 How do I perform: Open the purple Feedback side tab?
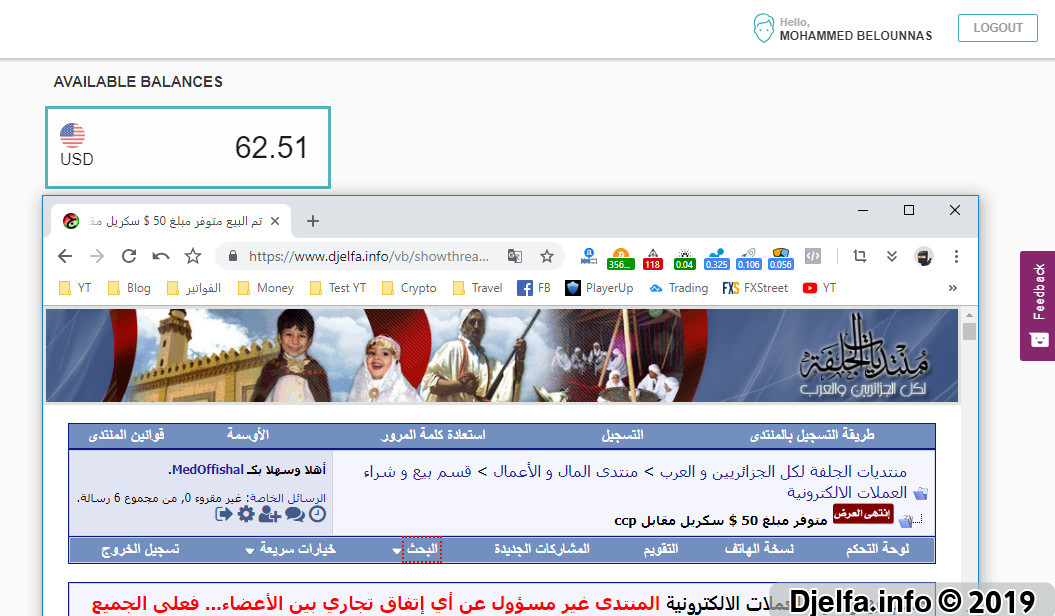[x=1038, y=306]
